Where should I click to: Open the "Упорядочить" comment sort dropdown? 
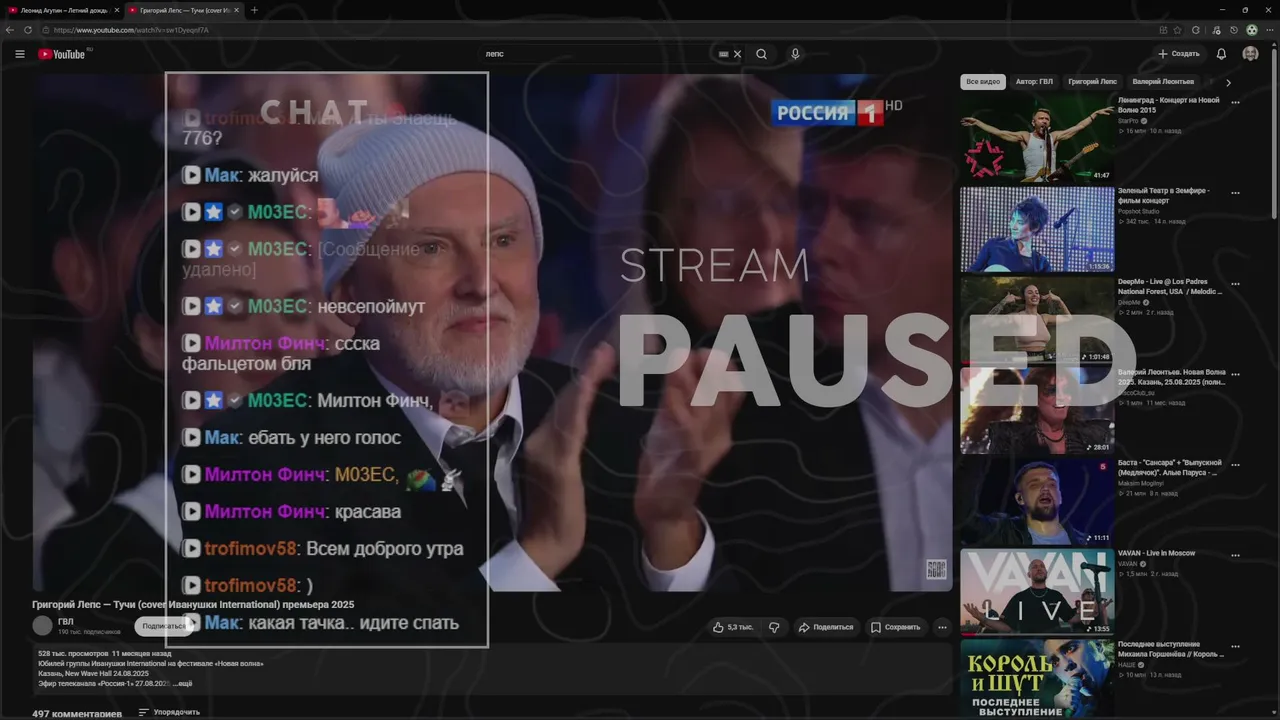169,712
